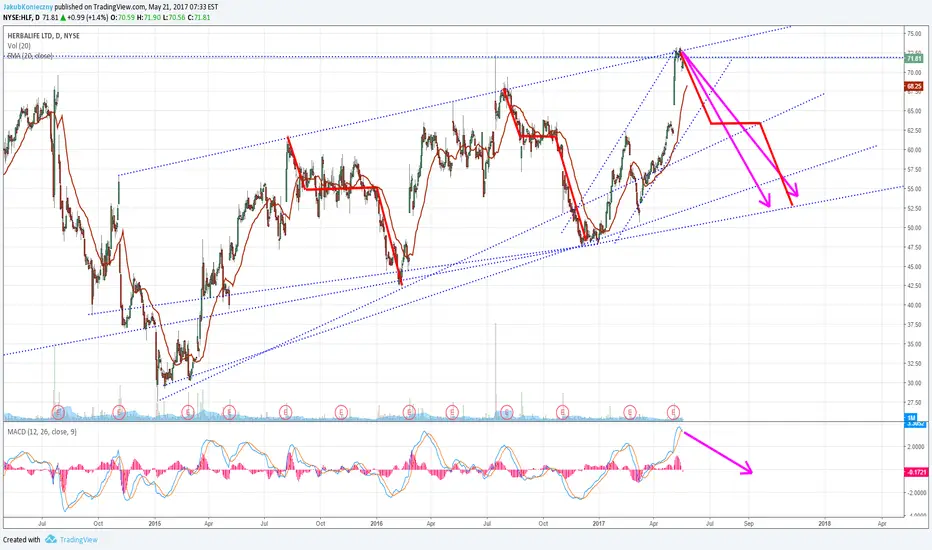
Task: Click the 37.50 price axis label
Action: 914,325
